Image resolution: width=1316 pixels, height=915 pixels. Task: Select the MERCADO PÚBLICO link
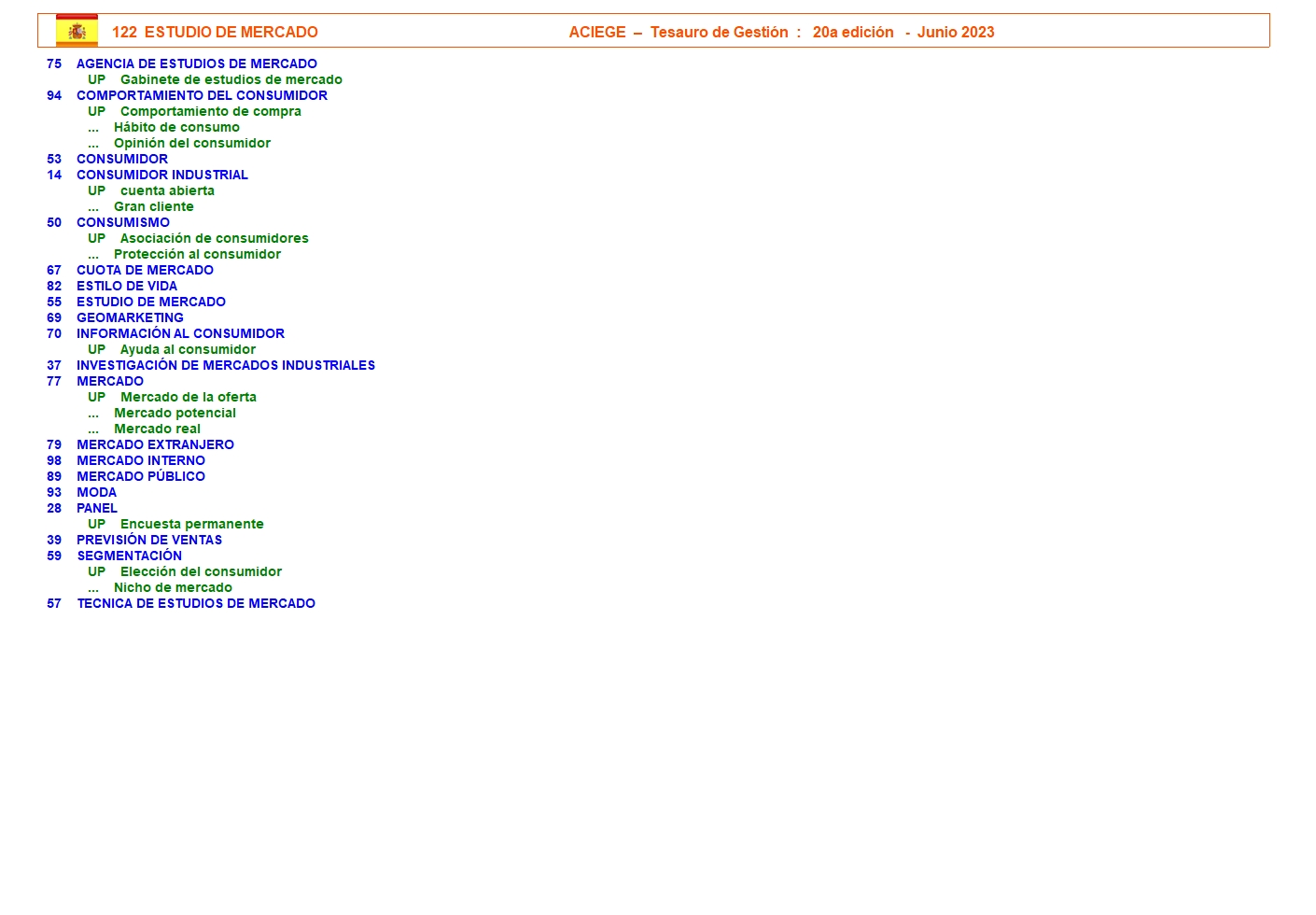(141, 476)
